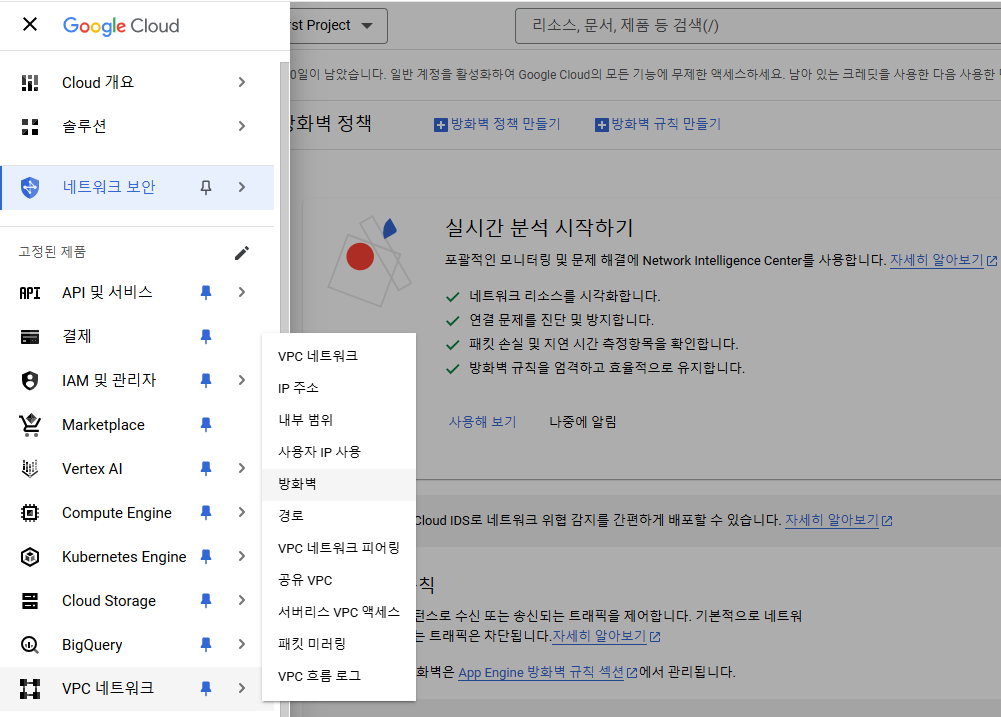Click the Vertex AI icon
This screenshot has height=717, width=1001.
pos(30,469)
